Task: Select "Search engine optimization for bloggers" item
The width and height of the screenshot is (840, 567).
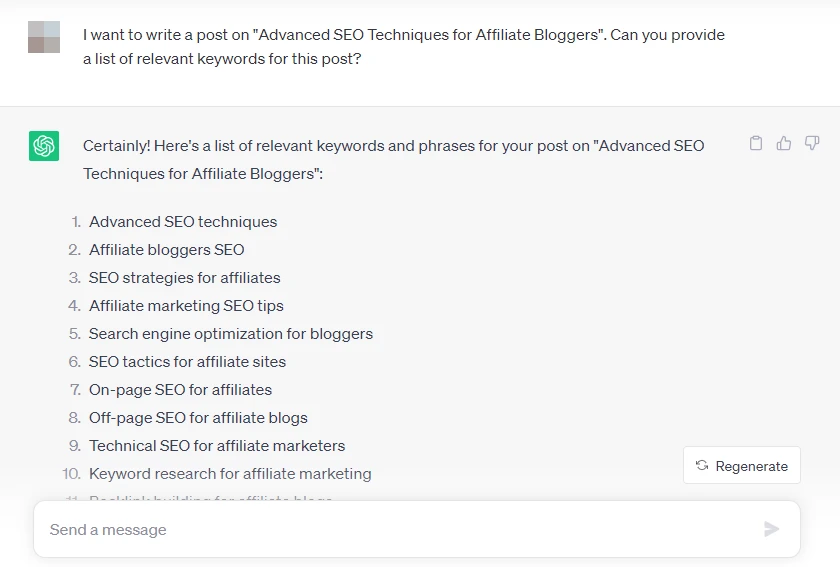Action: pos(230,334)
